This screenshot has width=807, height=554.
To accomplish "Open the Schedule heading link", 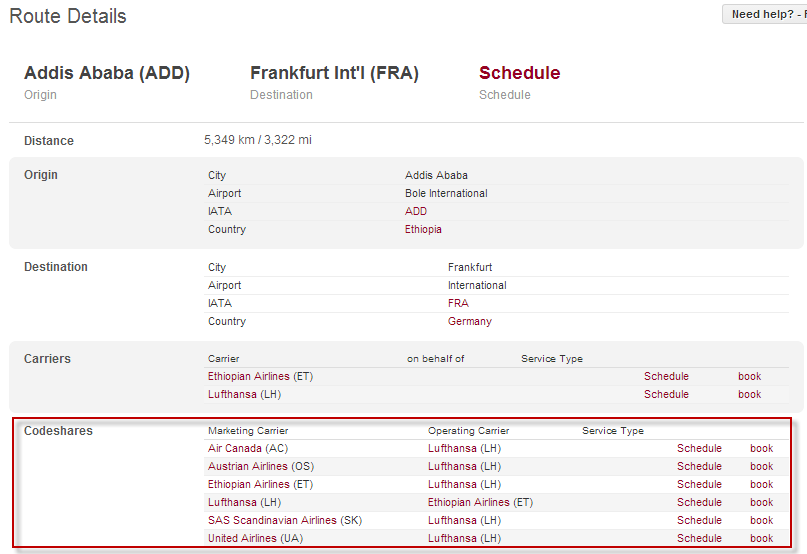I will [519, 73].
